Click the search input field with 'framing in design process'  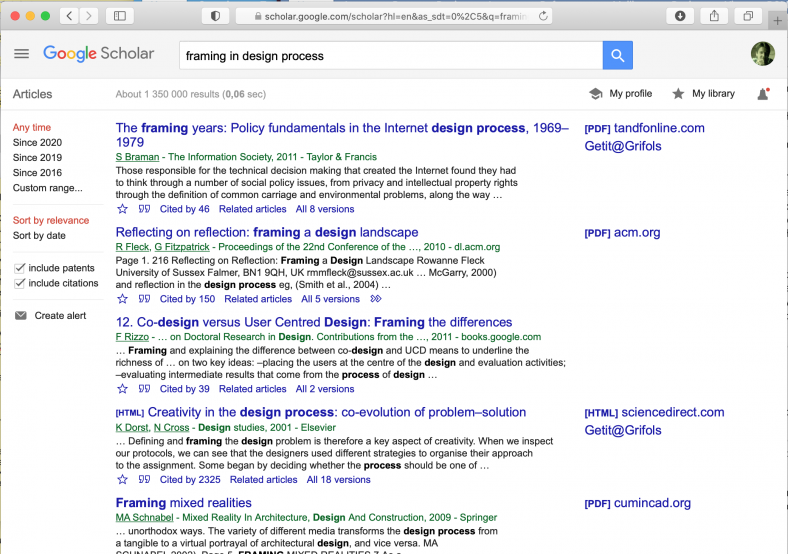coord(390,56)
